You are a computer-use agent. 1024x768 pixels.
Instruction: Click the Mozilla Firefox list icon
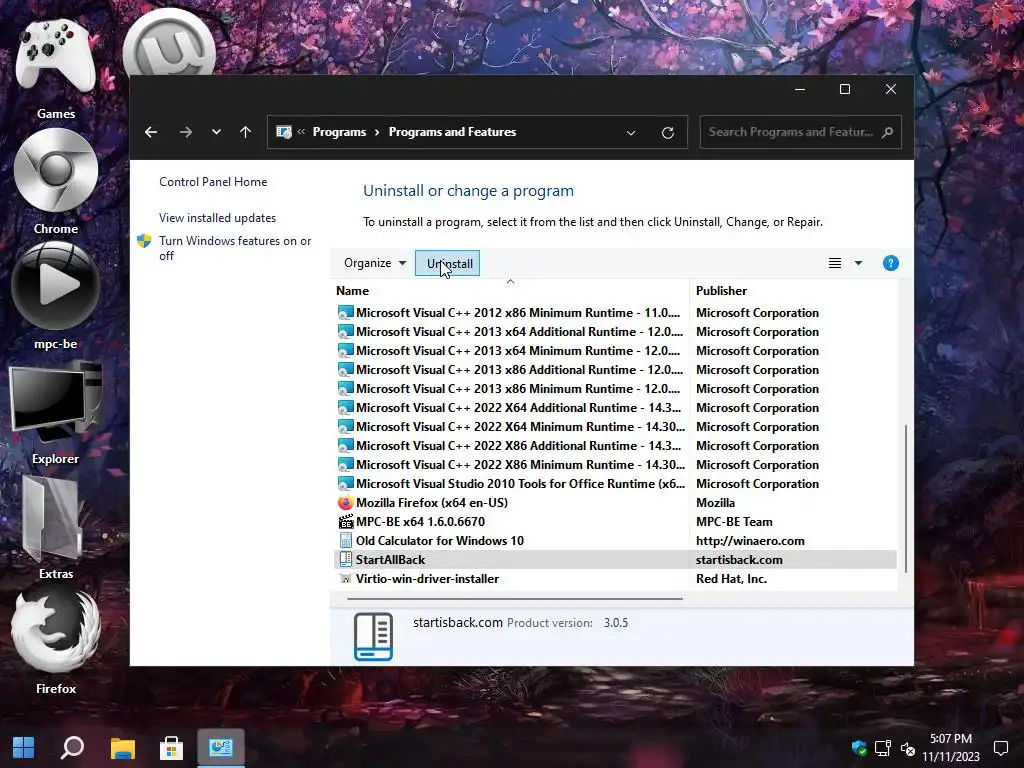[x=345, y=502]
